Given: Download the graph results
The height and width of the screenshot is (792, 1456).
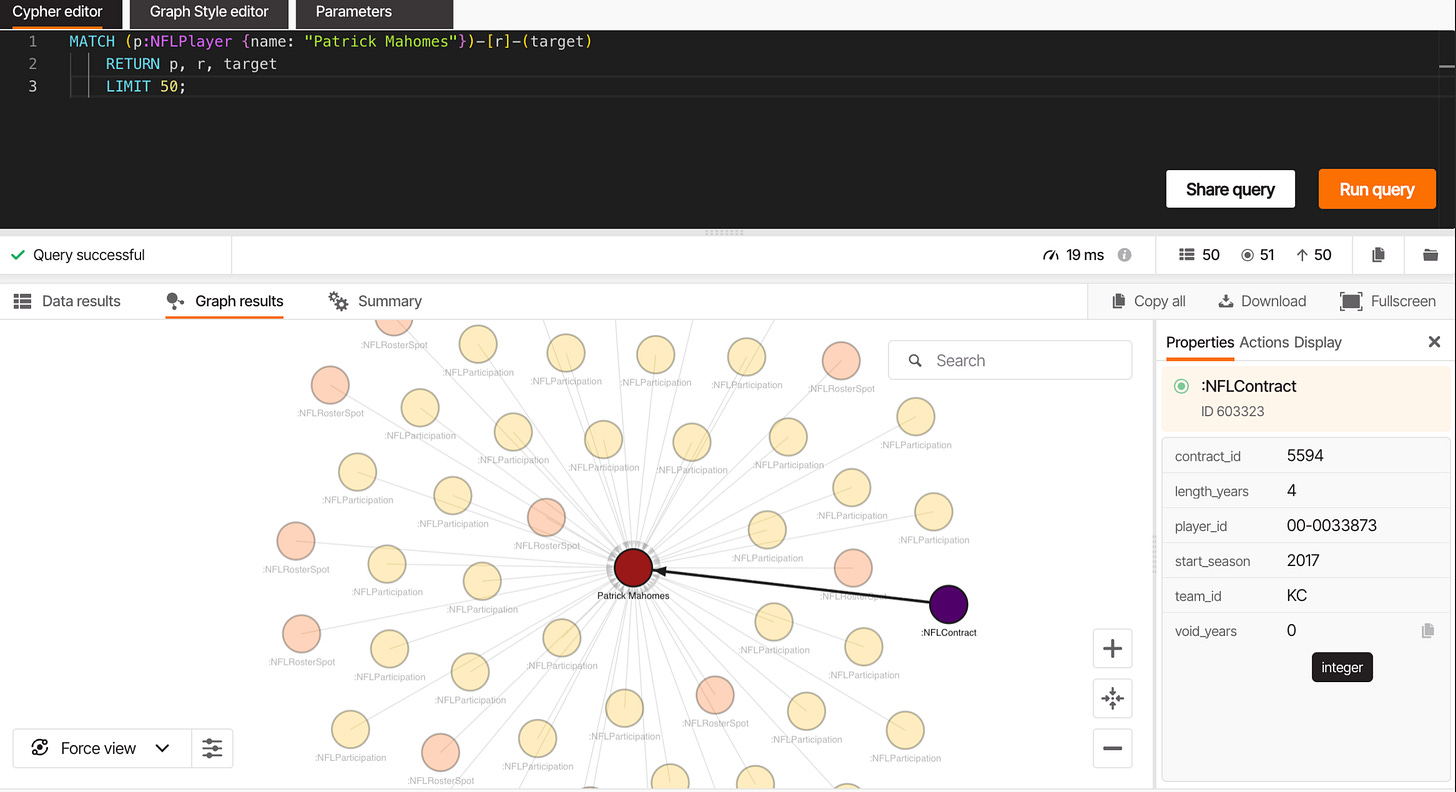Looking at the screenshot, I should (x=1262, y=301).
